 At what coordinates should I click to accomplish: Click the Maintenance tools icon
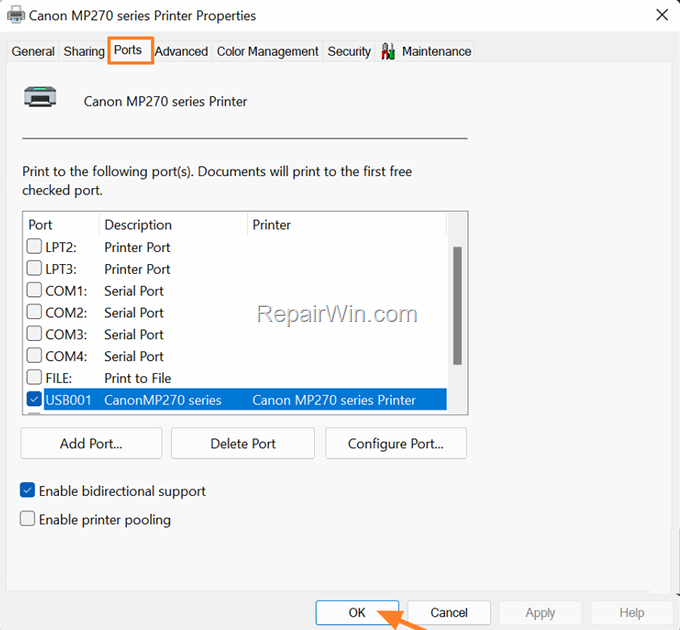388,52
